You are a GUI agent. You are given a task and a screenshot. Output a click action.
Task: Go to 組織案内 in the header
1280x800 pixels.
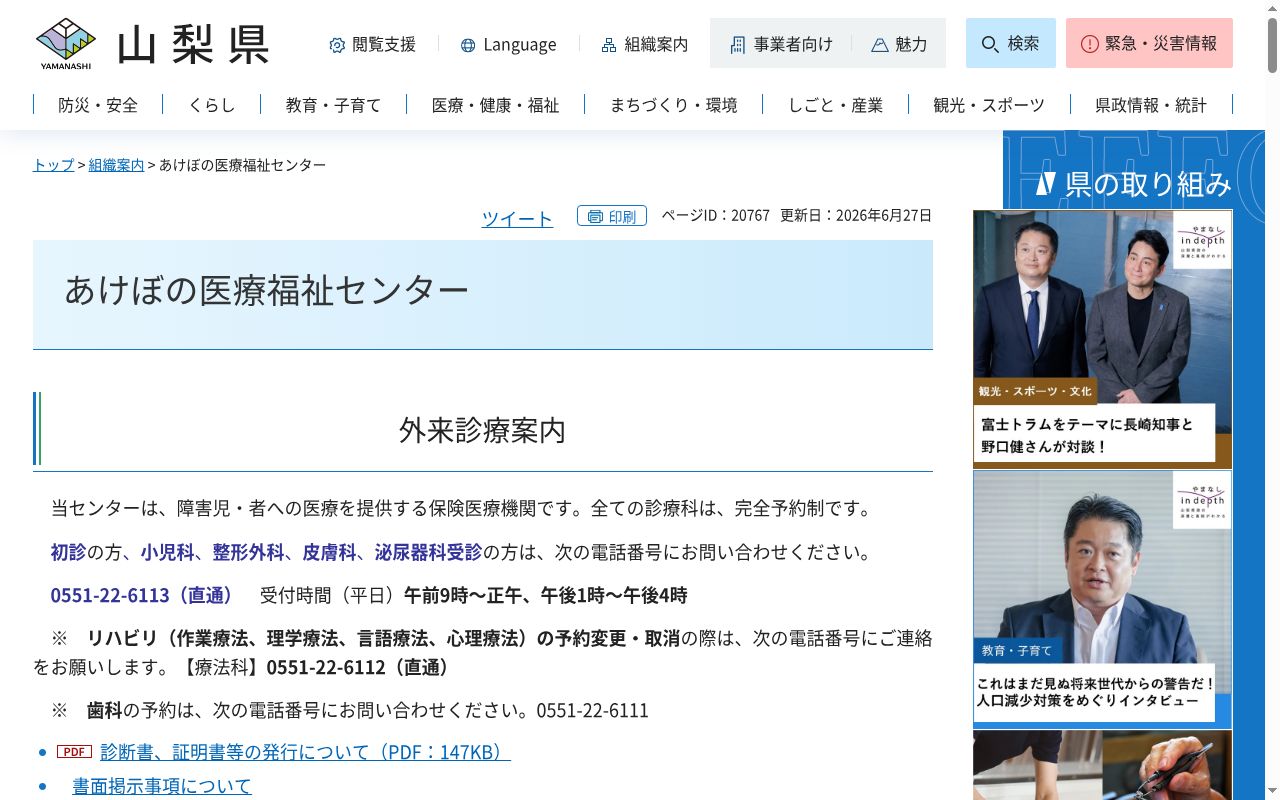pyautogui.click(x=645, y=45)
